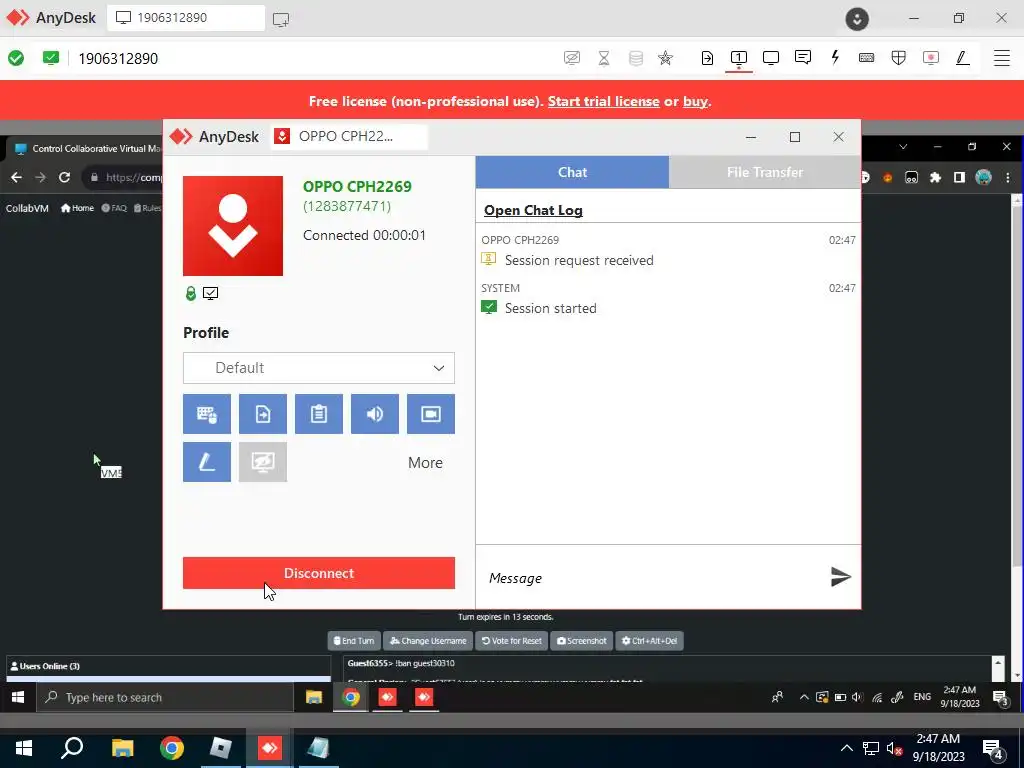Select the OPPO CPH22... session tab
The width and height of the screenshot is (1024, 768).
[x=349, y=136]
